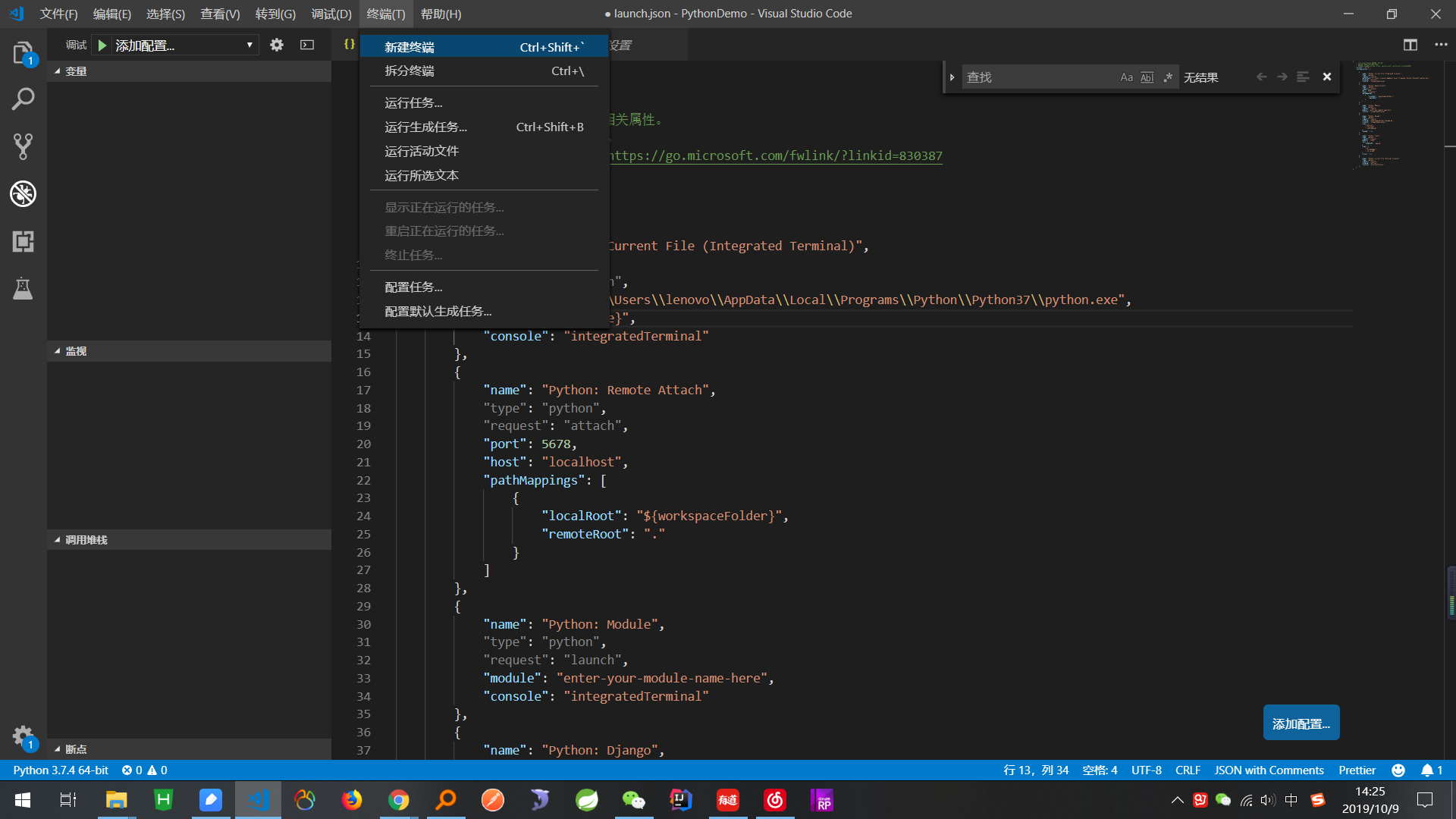This screenshot has width=1456, height=819.
Task: Open the Source Control view
Action: tap(23, 146)
